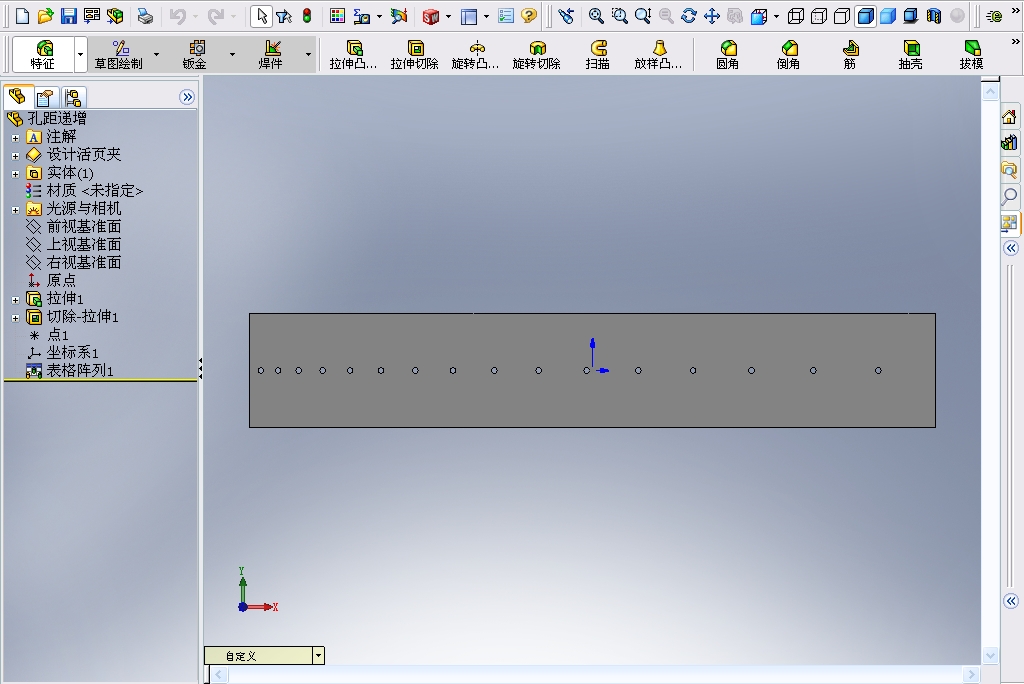This screenshot has width=1024, height=684.
Task: Open dropdown arrow beside 特征
Action: [x=80, y=54]
